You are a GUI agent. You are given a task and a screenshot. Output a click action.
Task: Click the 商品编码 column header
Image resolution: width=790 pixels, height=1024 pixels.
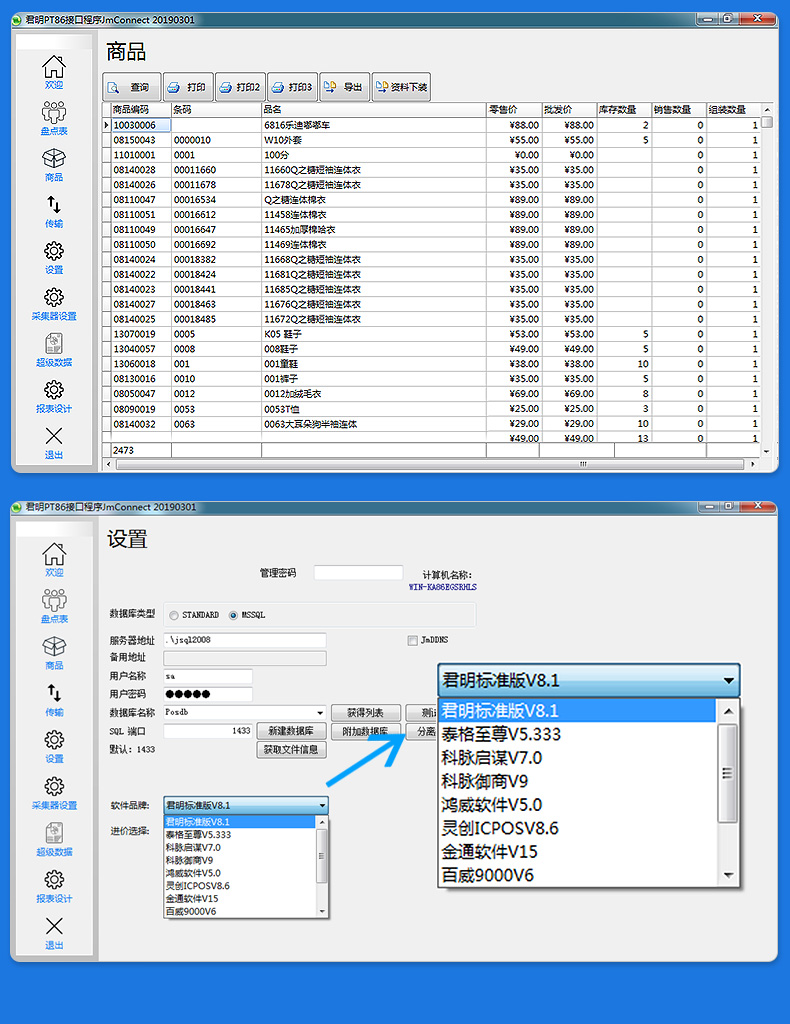coord(140,110)
